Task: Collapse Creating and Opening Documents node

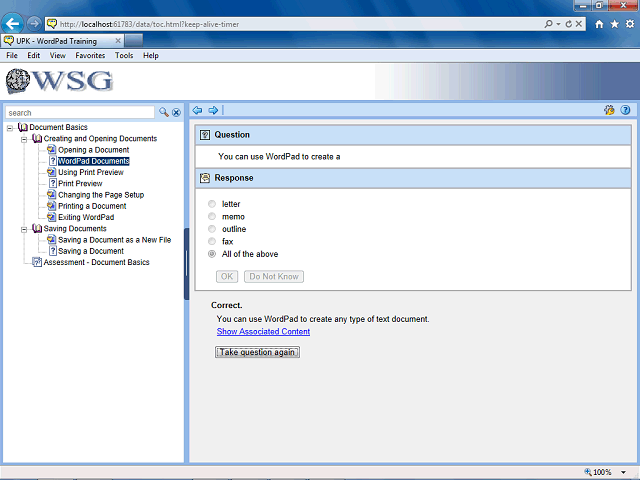Action: [x=24, y=140]
